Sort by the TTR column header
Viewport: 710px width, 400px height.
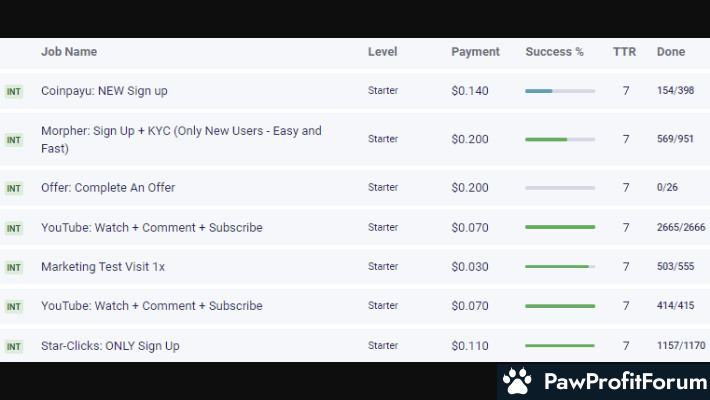tap(624, 52)
